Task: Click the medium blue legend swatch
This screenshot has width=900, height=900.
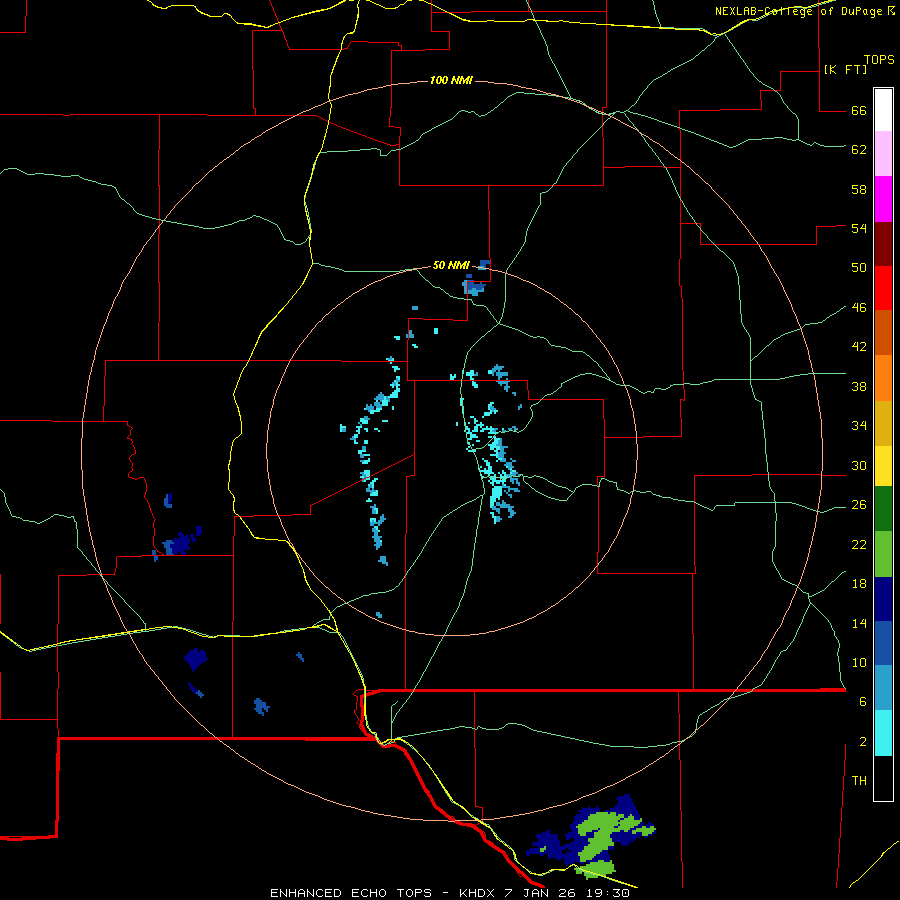Action: [883, 643]
